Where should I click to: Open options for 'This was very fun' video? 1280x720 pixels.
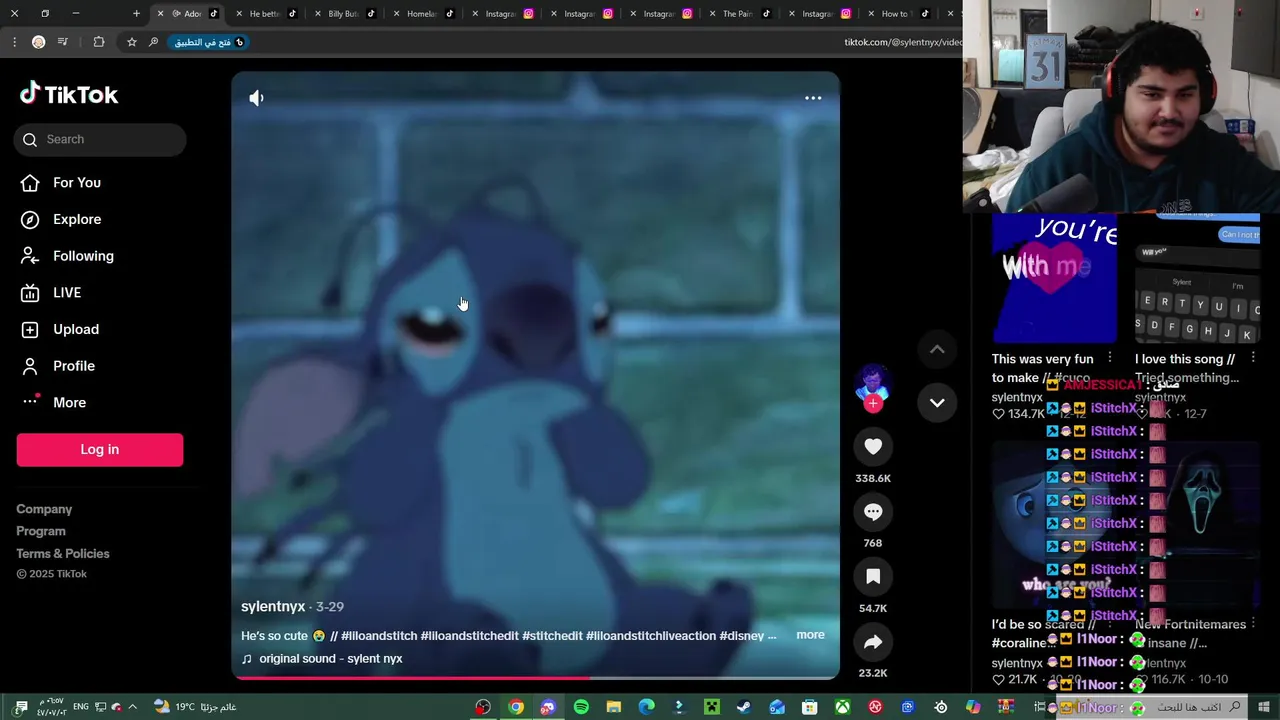coord(1110,358)
